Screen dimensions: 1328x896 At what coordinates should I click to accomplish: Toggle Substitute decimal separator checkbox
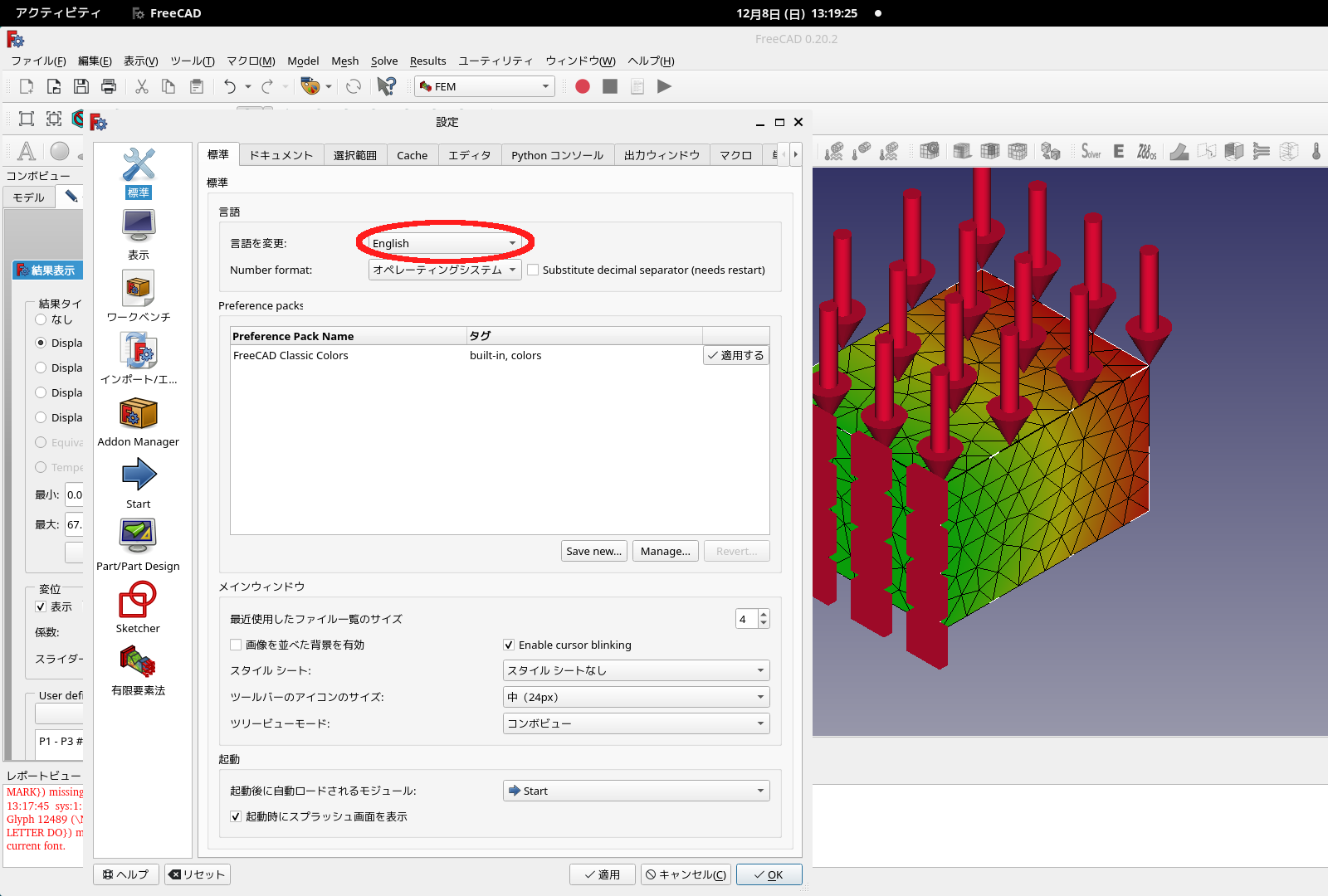(533, 270)
